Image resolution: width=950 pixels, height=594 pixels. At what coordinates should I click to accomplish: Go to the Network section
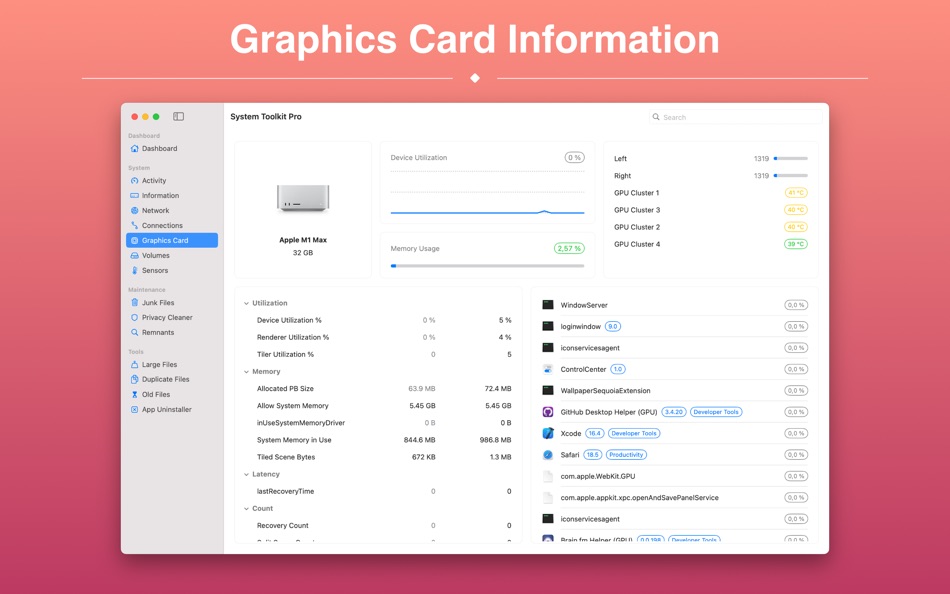pos(172,210)
